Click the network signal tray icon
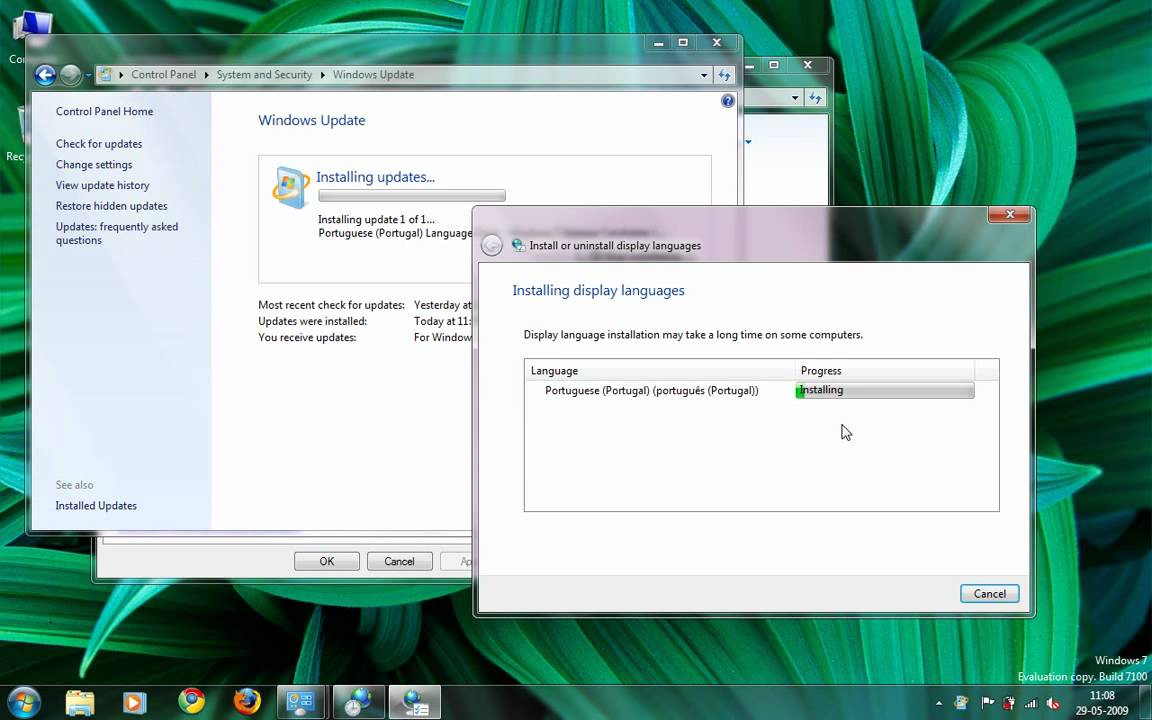The width and height of the screenshot is (1152, 720). click(1030, 703)
